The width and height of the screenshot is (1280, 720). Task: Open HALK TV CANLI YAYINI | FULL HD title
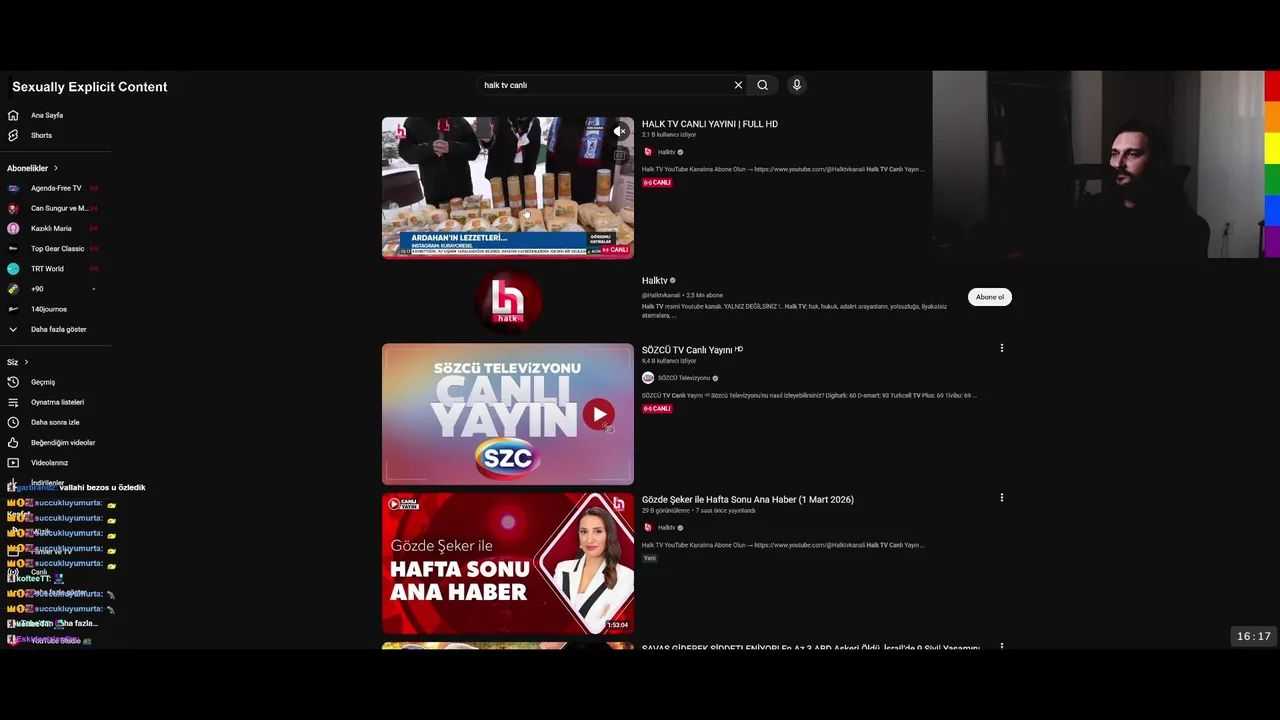coord(710,124)
